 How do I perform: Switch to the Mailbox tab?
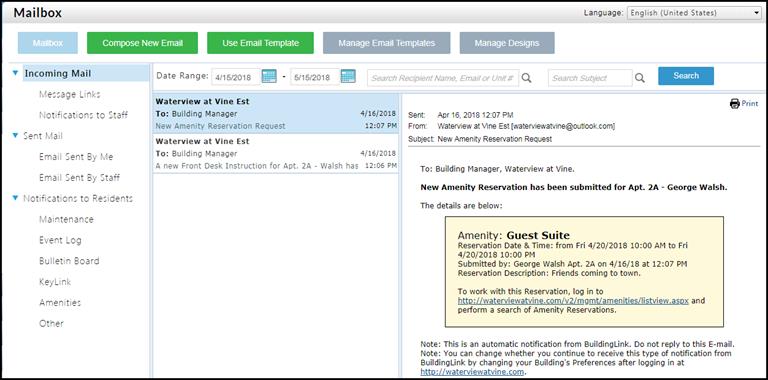[x=48, y=43]
